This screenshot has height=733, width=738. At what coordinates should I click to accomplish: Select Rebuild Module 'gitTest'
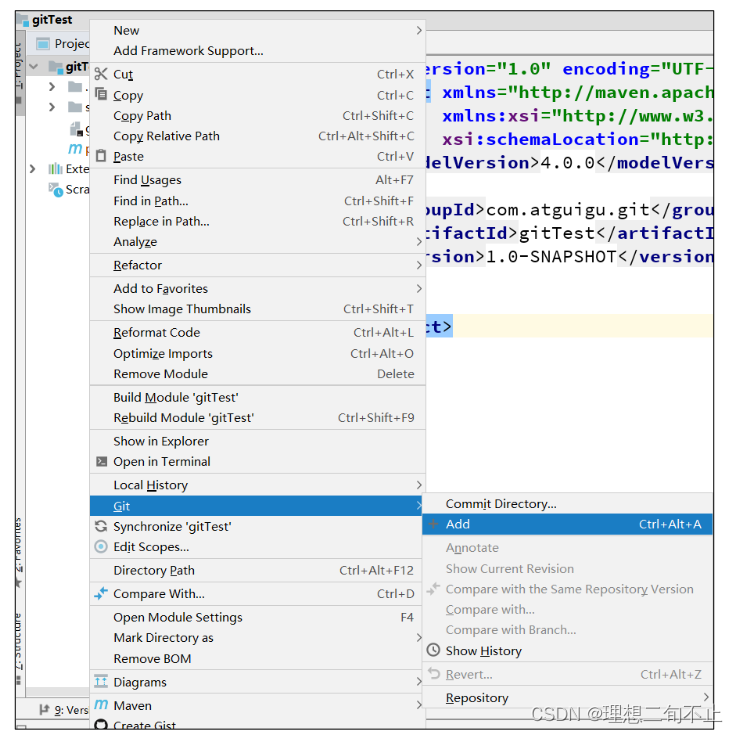pos(257,418)
